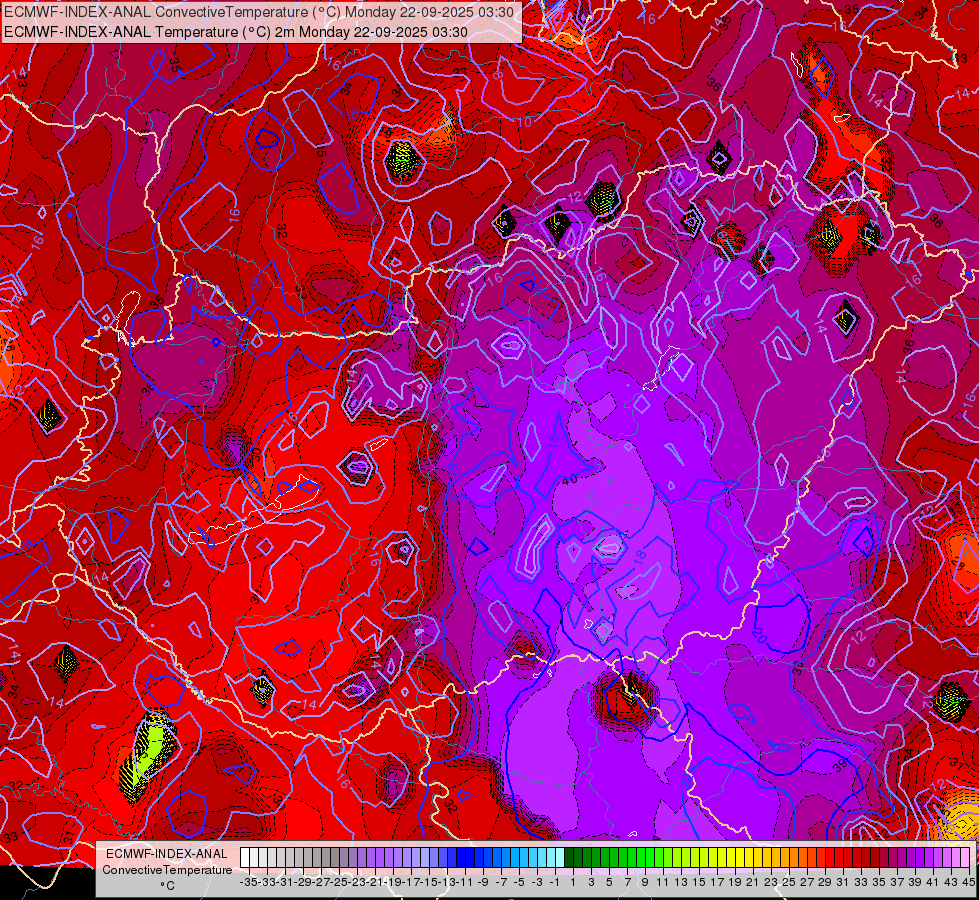
Task: Click the Temperature 2m title line
Action: pyautogui.click(x=236, y=32)
